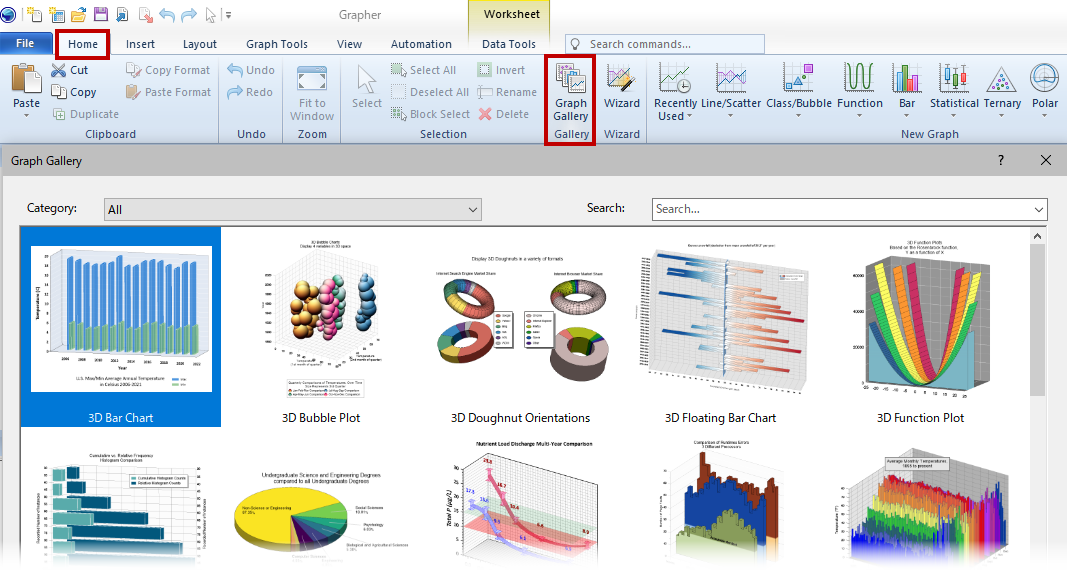Click Rename in Selection group
1067x577 pixels.
click(x=507, y=92)
